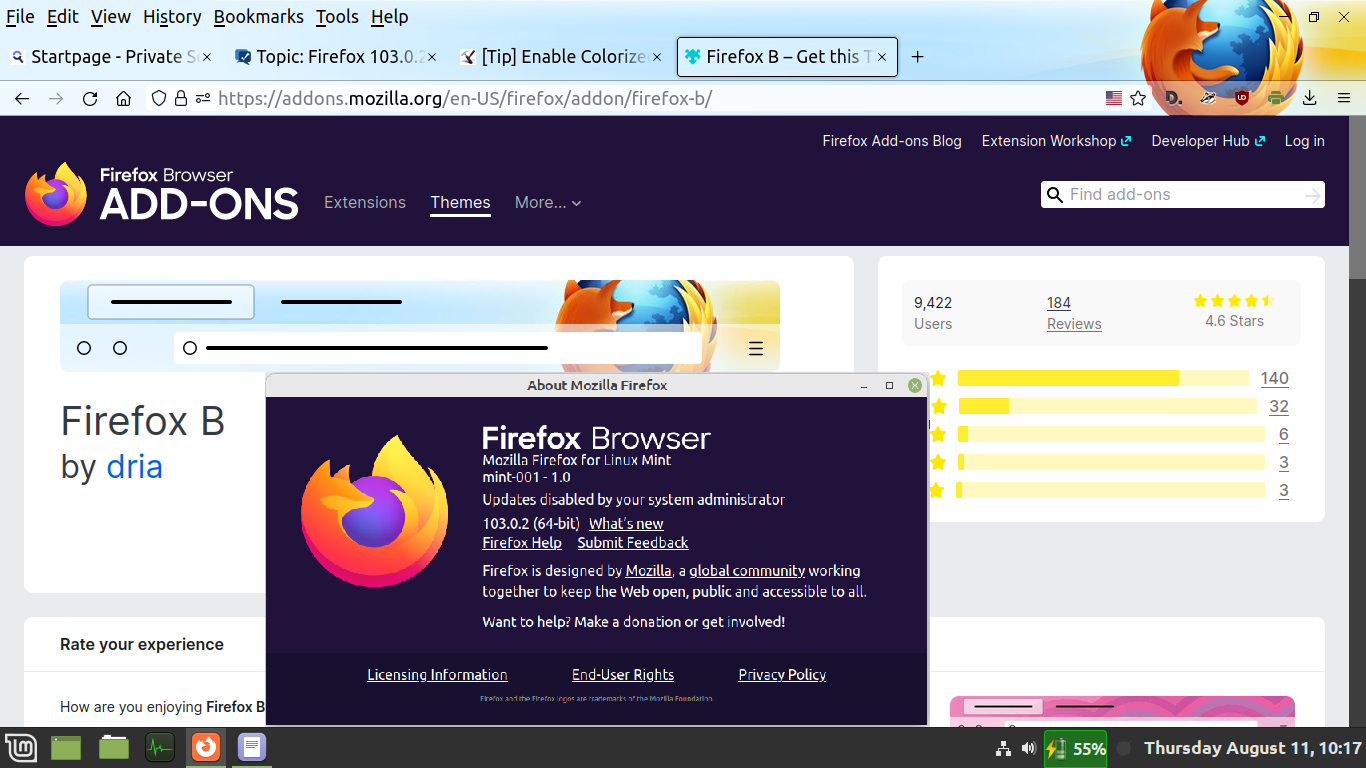Open the Firefox Add-ons Blog link
Screen dimensions: 1366x768
[892, 141]
